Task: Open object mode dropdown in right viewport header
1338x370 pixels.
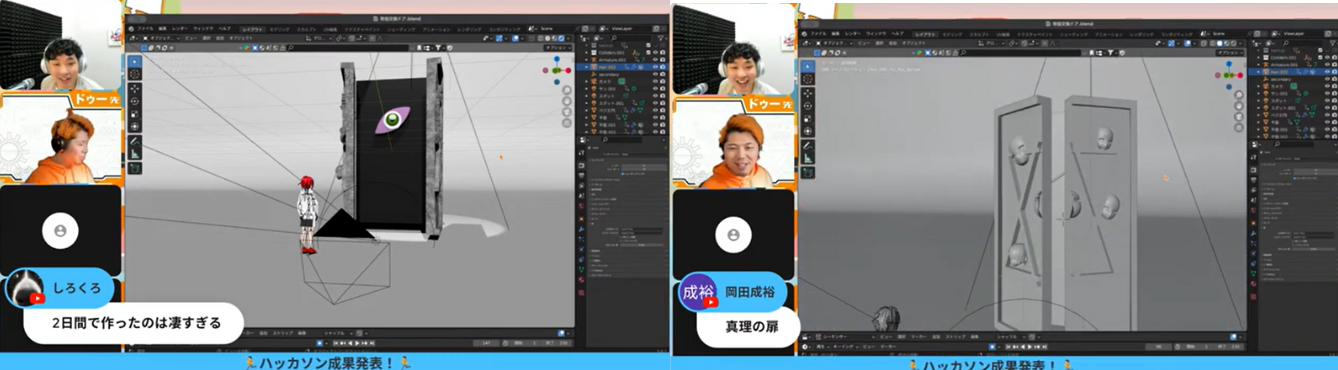Action: [835, 43]
